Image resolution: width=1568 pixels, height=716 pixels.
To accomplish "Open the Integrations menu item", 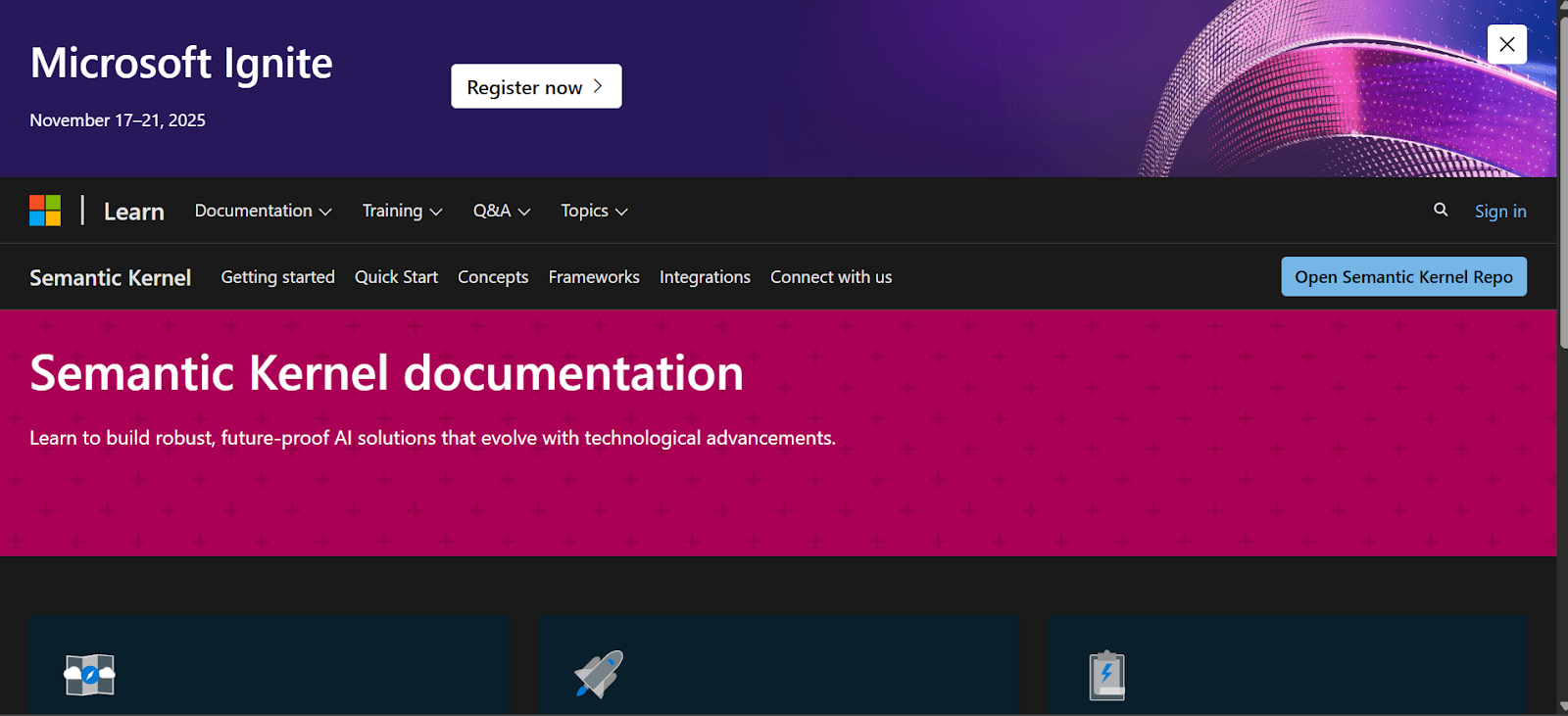I will 705,277.
